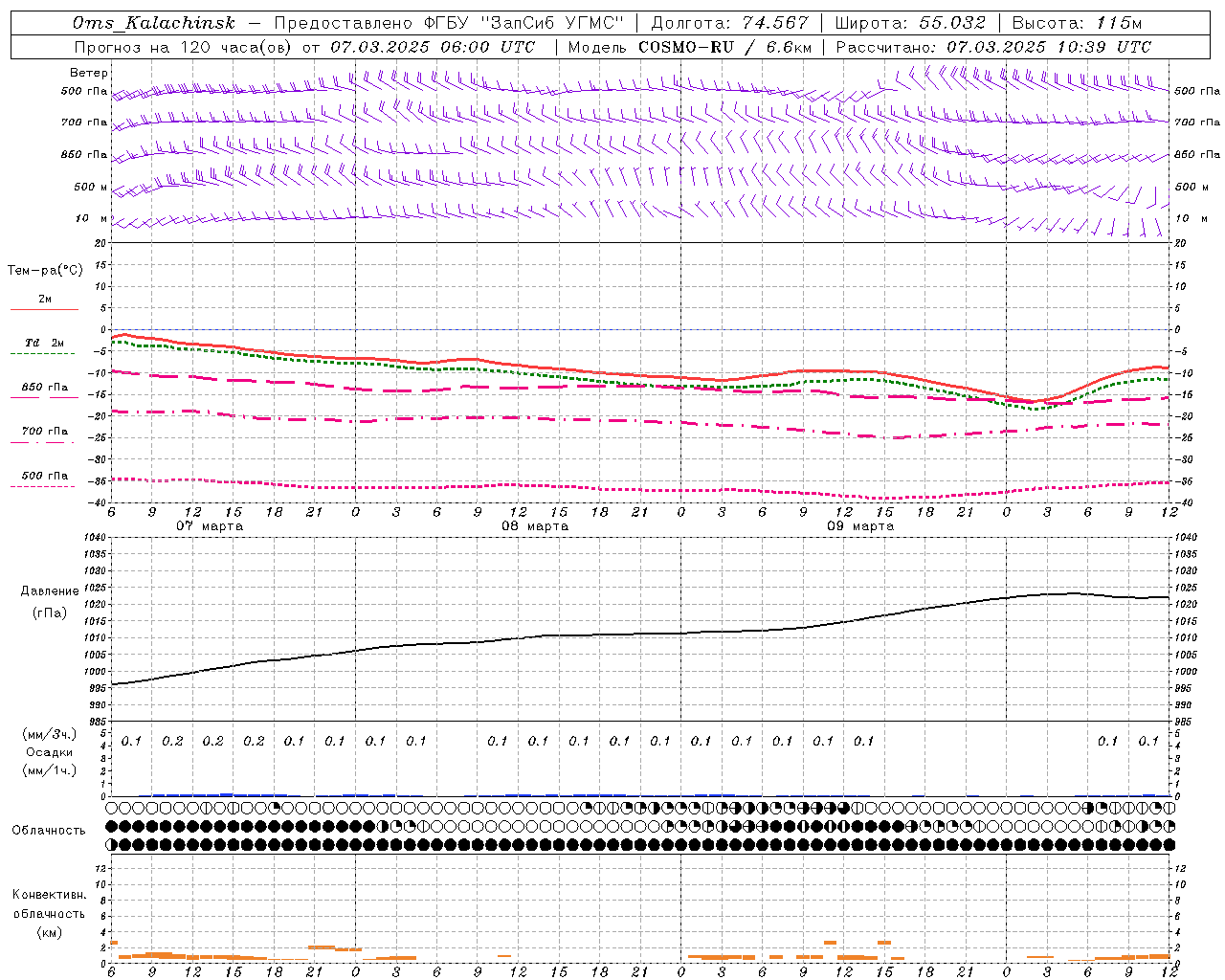Select the Модель COSMO-RU / 6.6км label
Viewport: 1225px width, 980px height.
click(689, 47)
